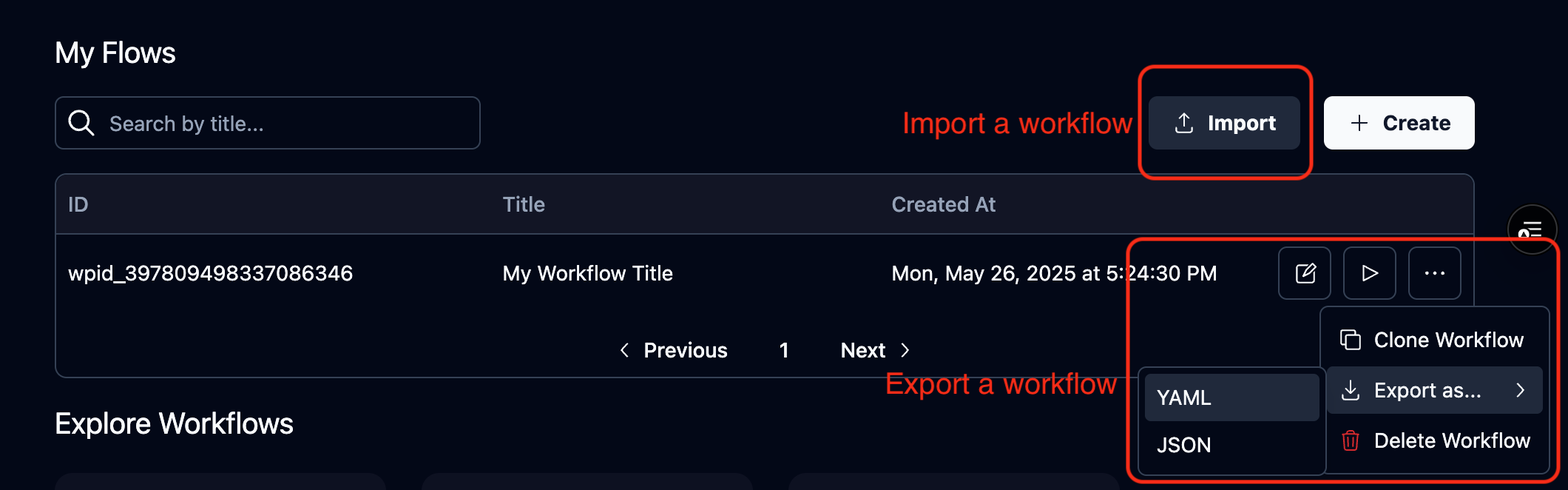Click the magnifying glass search icon
1568x490 pixels.
click(81, 123)
